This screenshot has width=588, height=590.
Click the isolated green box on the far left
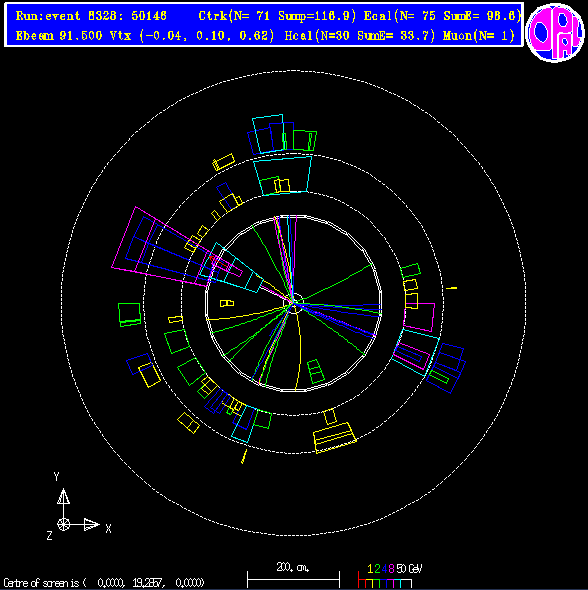[x=129, y=315]
